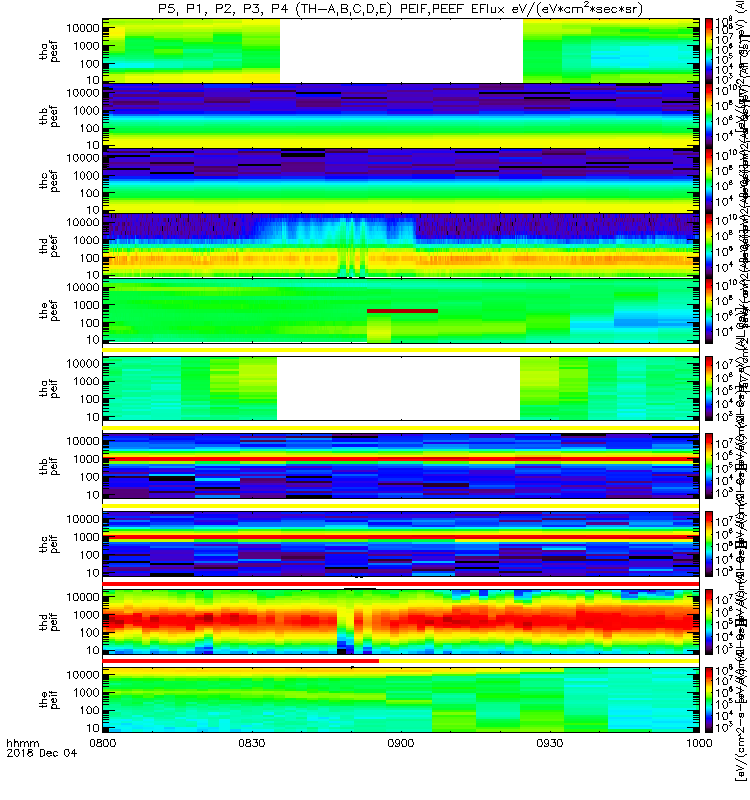This screenshot has width=750, height=800.
Task: Click the yellow bar above the thb peif panel
Action: point(401,428)
